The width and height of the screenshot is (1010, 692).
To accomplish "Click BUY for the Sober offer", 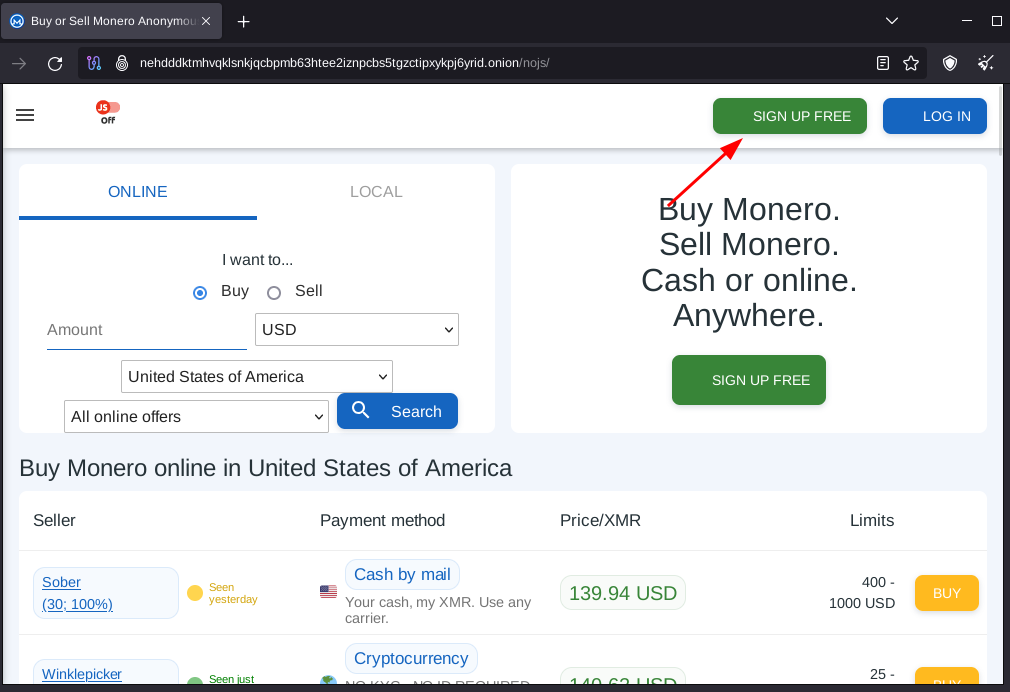I will click(x=947, y=593).
